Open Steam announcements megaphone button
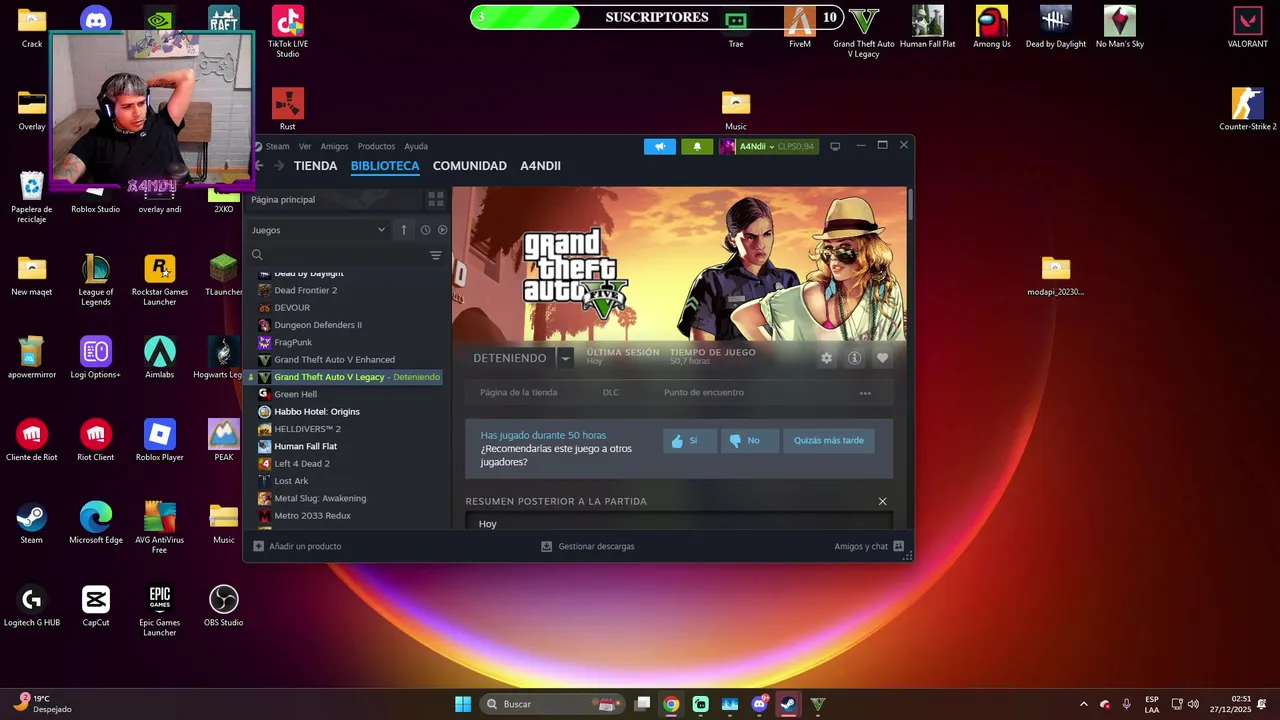 [x=660, y=146]
